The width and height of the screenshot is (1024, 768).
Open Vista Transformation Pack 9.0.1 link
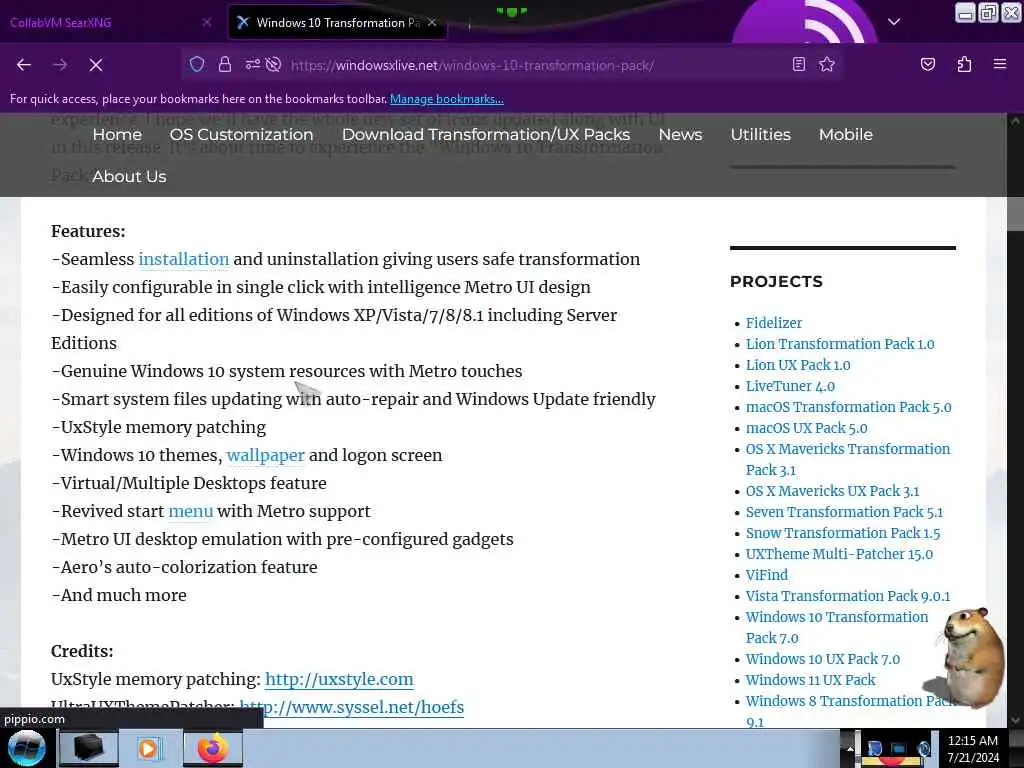tap(848, 596)
